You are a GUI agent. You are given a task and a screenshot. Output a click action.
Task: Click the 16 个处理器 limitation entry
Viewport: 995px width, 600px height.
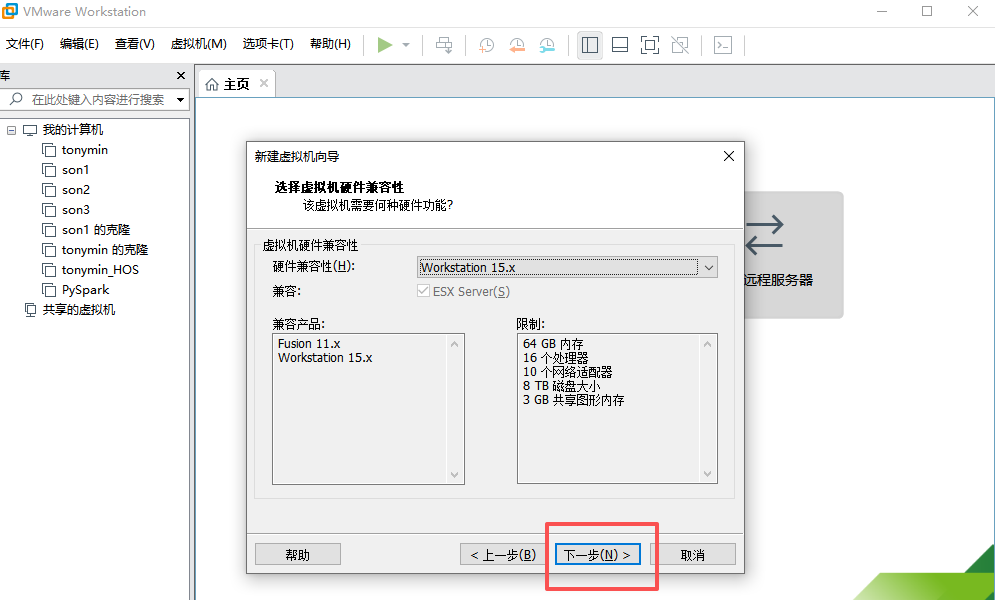click(555, 357)
